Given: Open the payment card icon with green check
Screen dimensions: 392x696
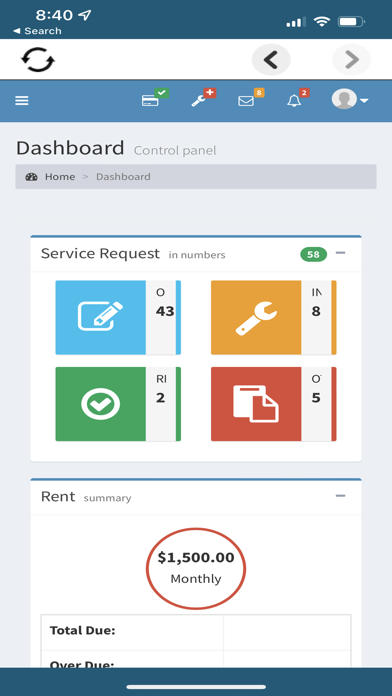Looking at the screenshot, I should 154,98.
